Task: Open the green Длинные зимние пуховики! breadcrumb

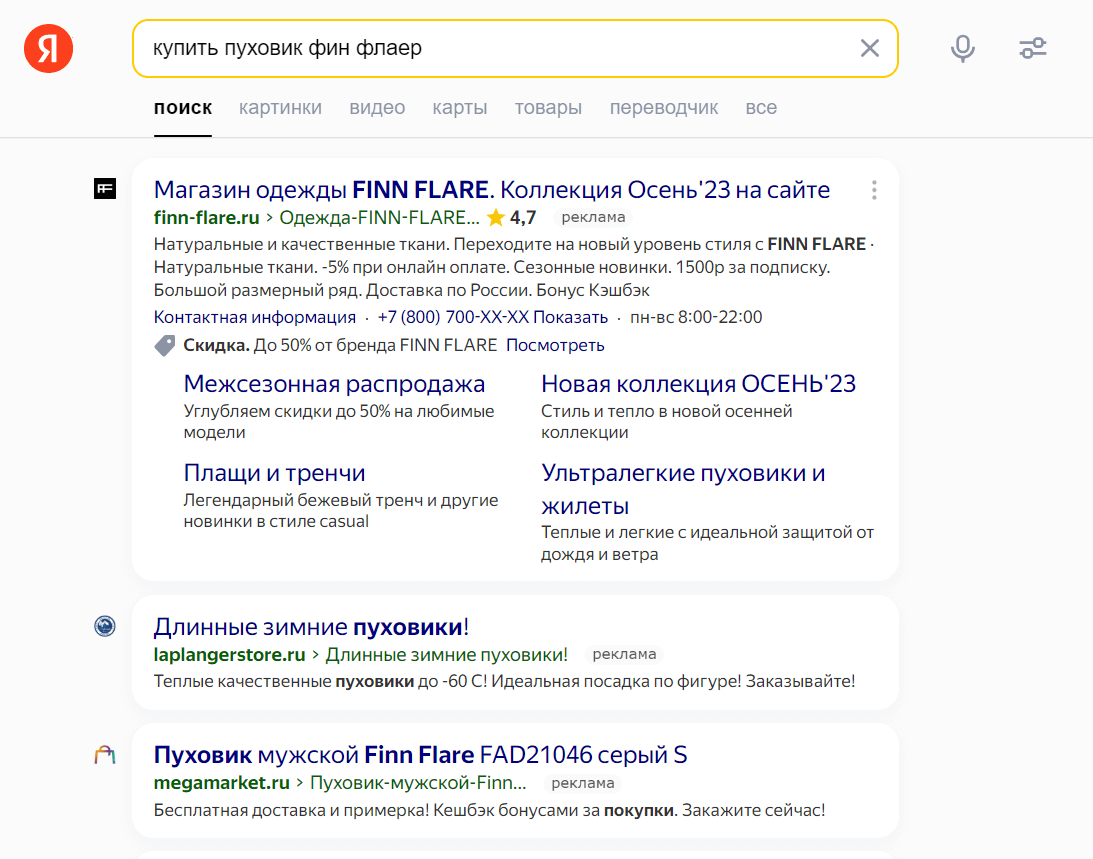Action: tap(447, 655)
